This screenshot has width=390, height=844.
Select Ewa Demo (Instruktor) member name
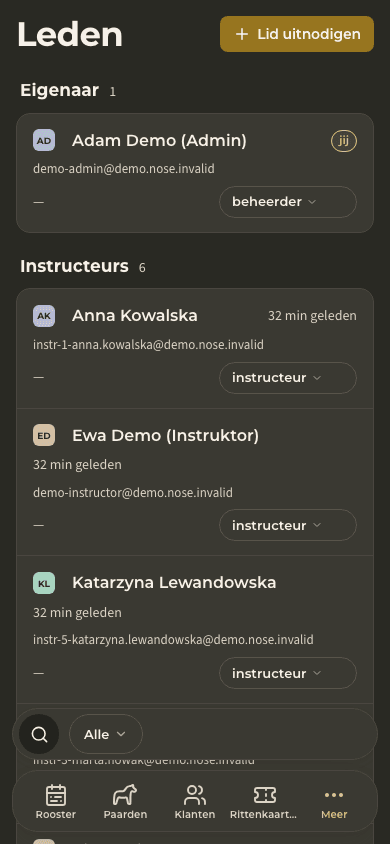pyautogui.click(x=165, y=435)
